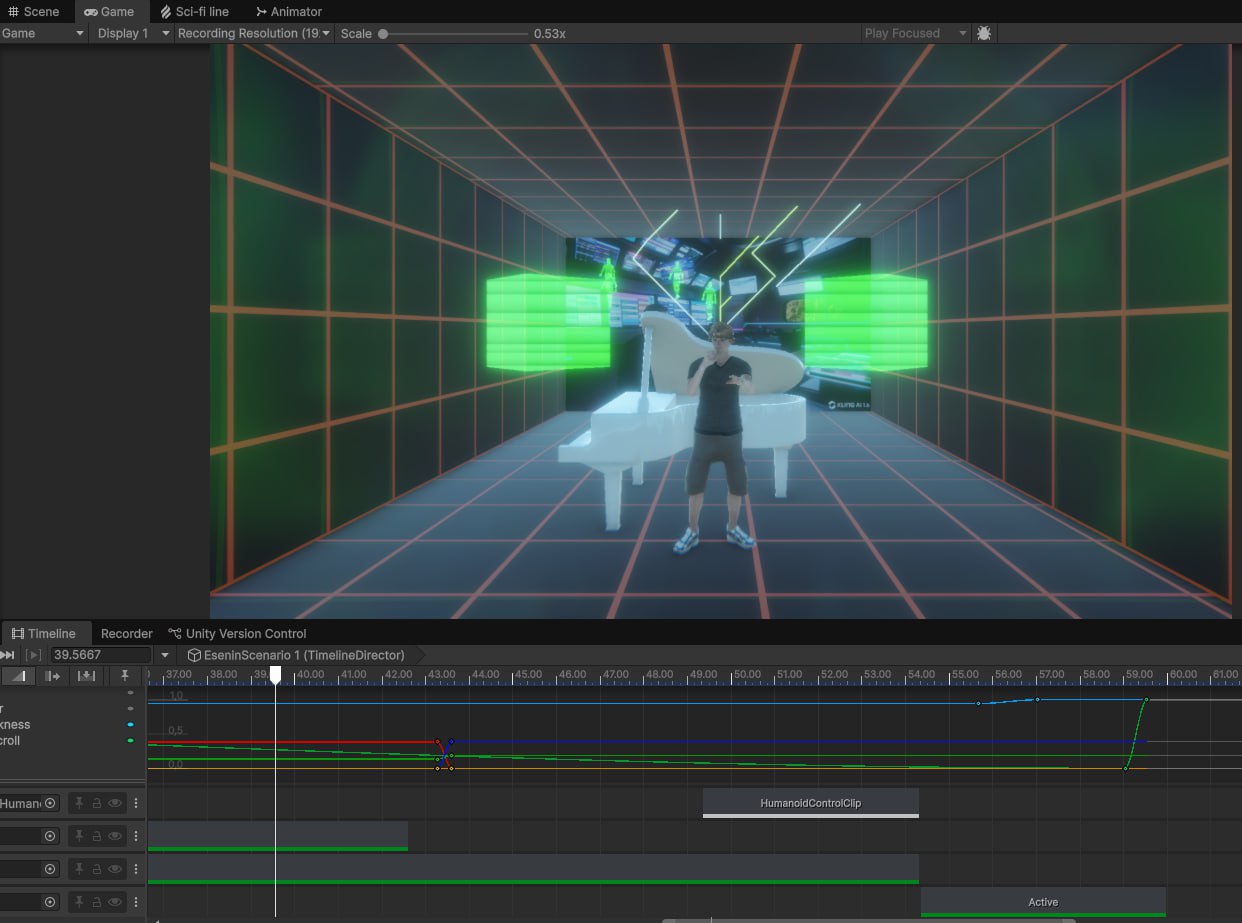Open the Recording Resolution dropdown
1242x923 pixels.
(253, 33)
